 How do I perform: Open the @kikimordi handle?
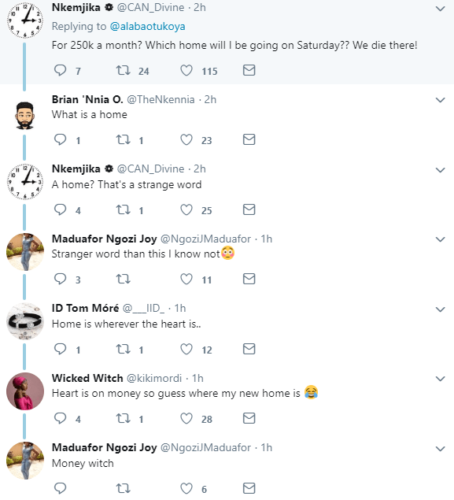154,378
